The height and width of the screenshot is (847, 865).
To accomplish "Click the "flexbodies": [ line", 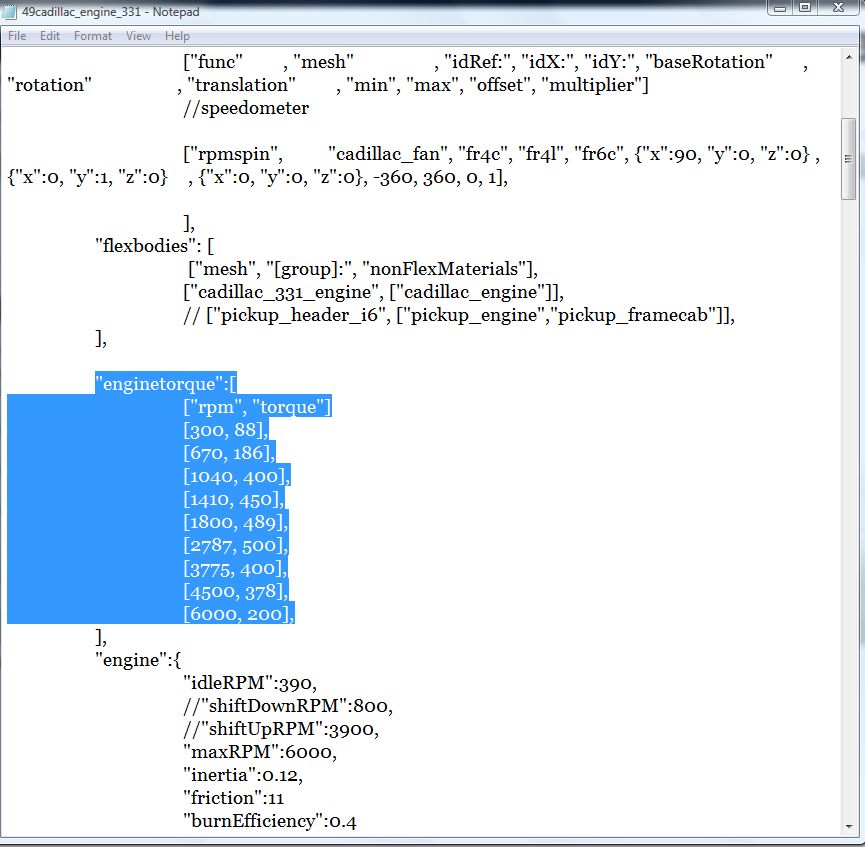I will [154, 246].
